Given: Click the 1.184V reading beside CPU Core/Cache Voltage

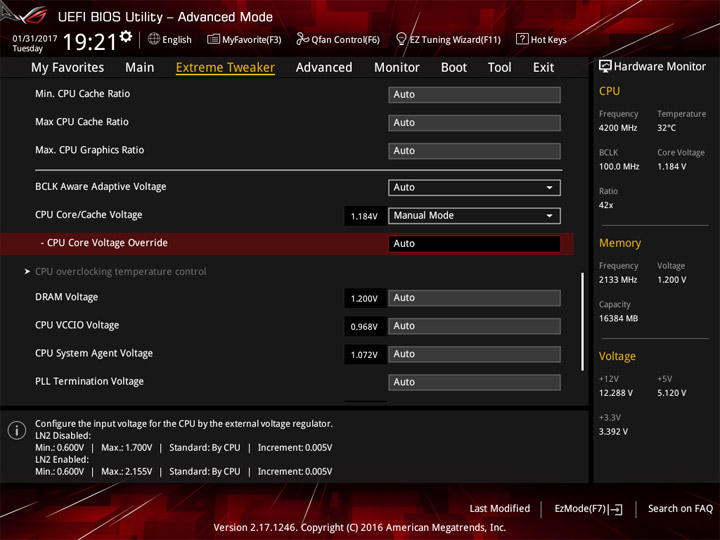Looking at the screenshot, I should pos(364,216).
